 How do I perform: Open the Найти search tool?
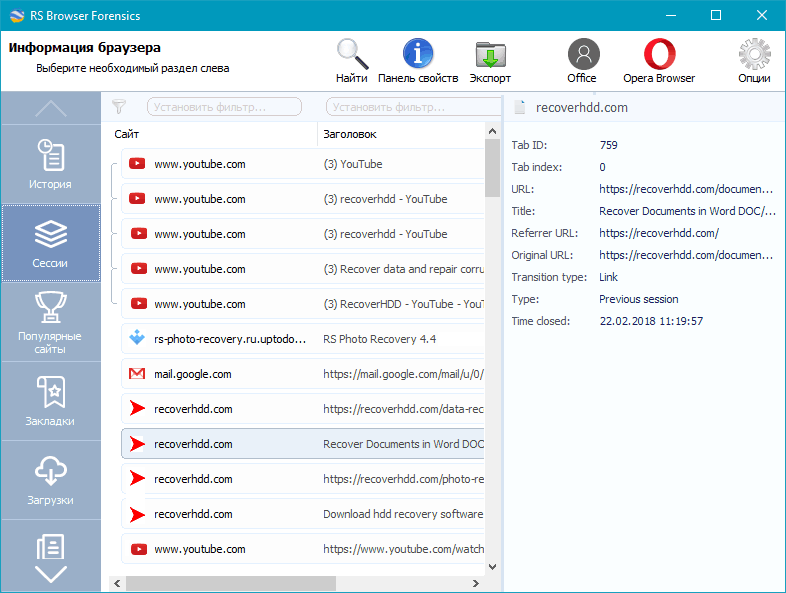click(x=352, y=61)
